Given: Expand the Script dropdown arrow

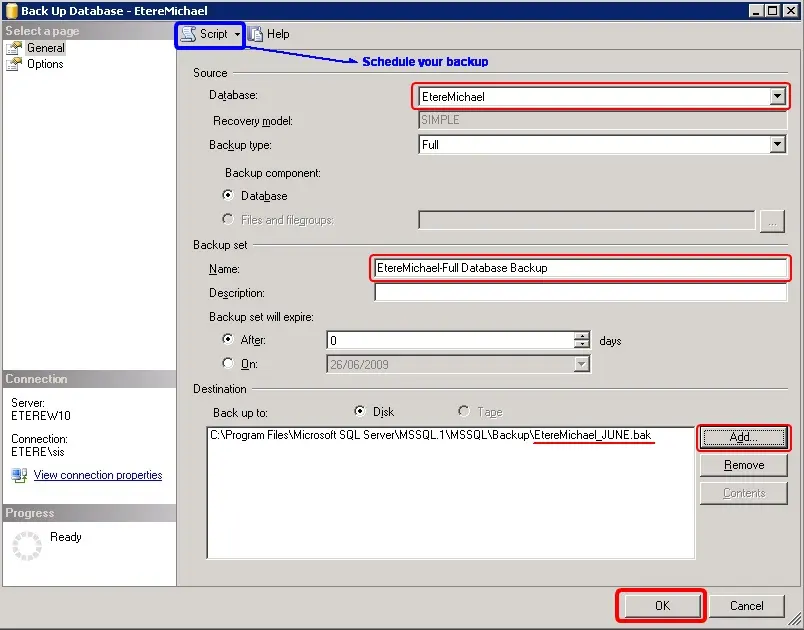Looking at the screenshot, I should tap(237, 34).
